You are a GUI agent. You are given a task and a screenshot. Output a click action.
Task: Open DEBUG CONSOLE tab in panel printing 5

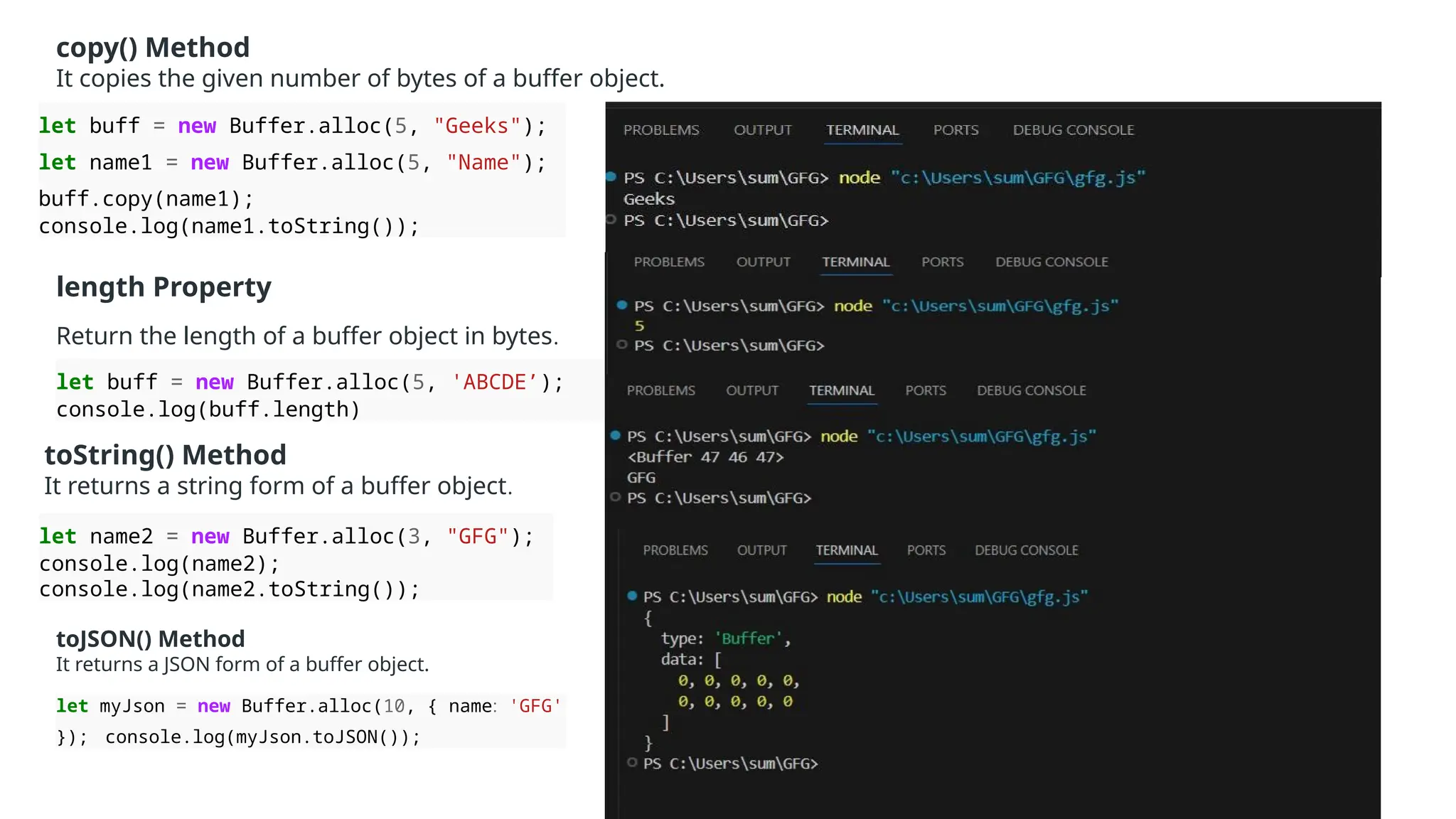coord(1051,262)
